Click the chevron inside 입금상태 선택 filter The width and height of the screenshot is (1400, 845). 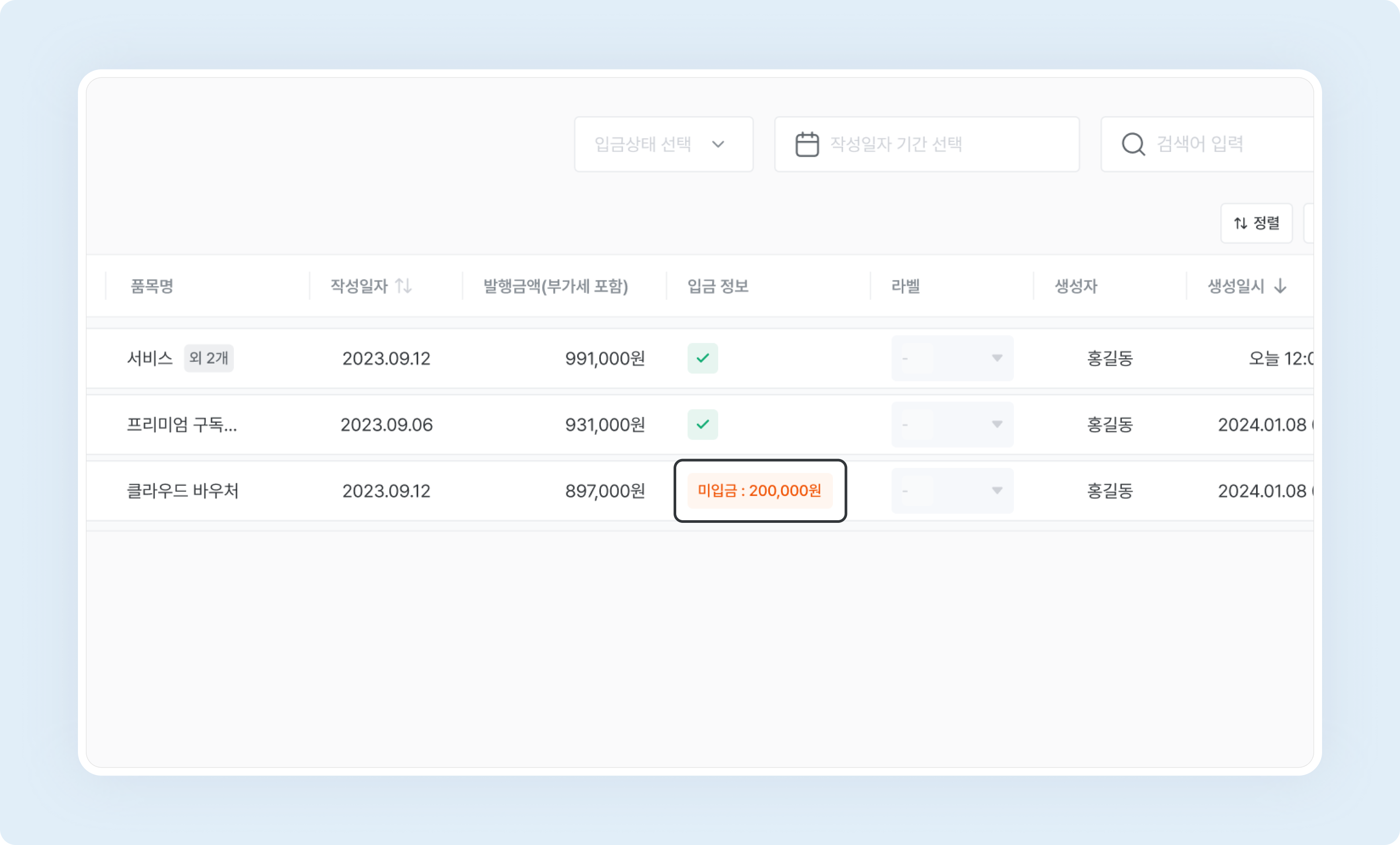[x=719, y=144]
